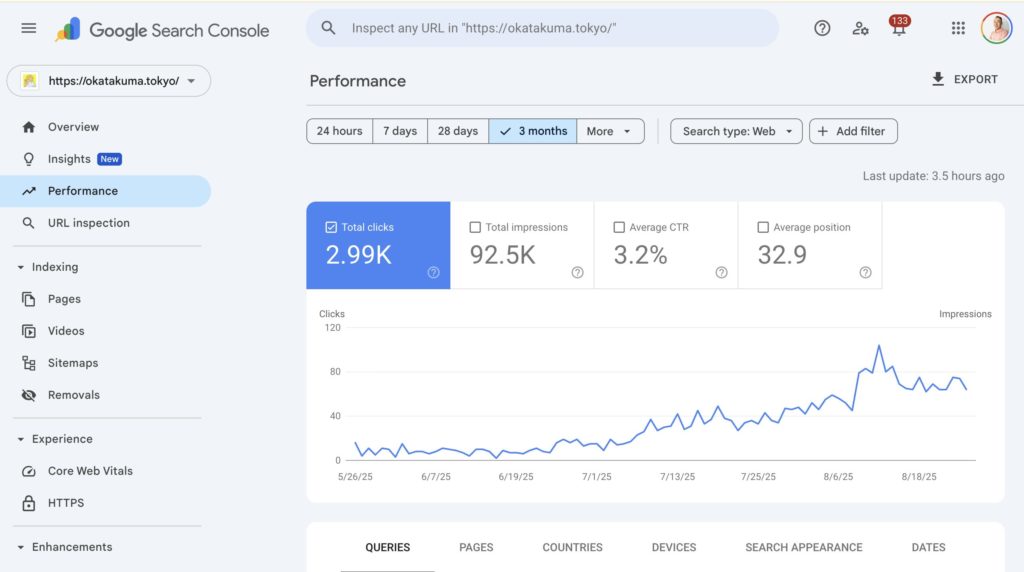Open the More date range dropdown
The width and height of the screenshot is (1024, 572).
610,131
